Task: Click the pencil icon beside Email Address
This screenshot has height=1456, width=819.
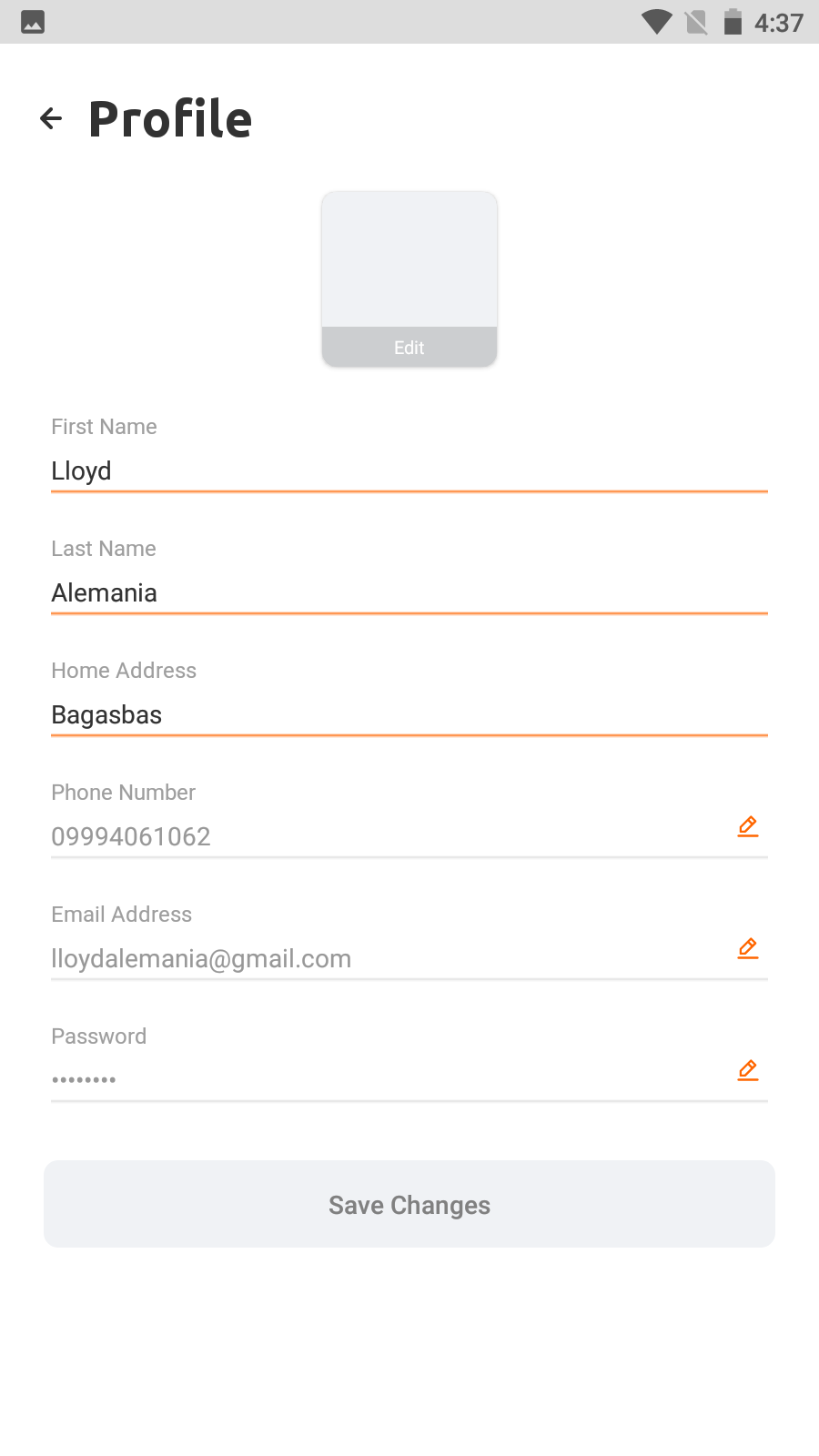Action: tap(748, 948)
